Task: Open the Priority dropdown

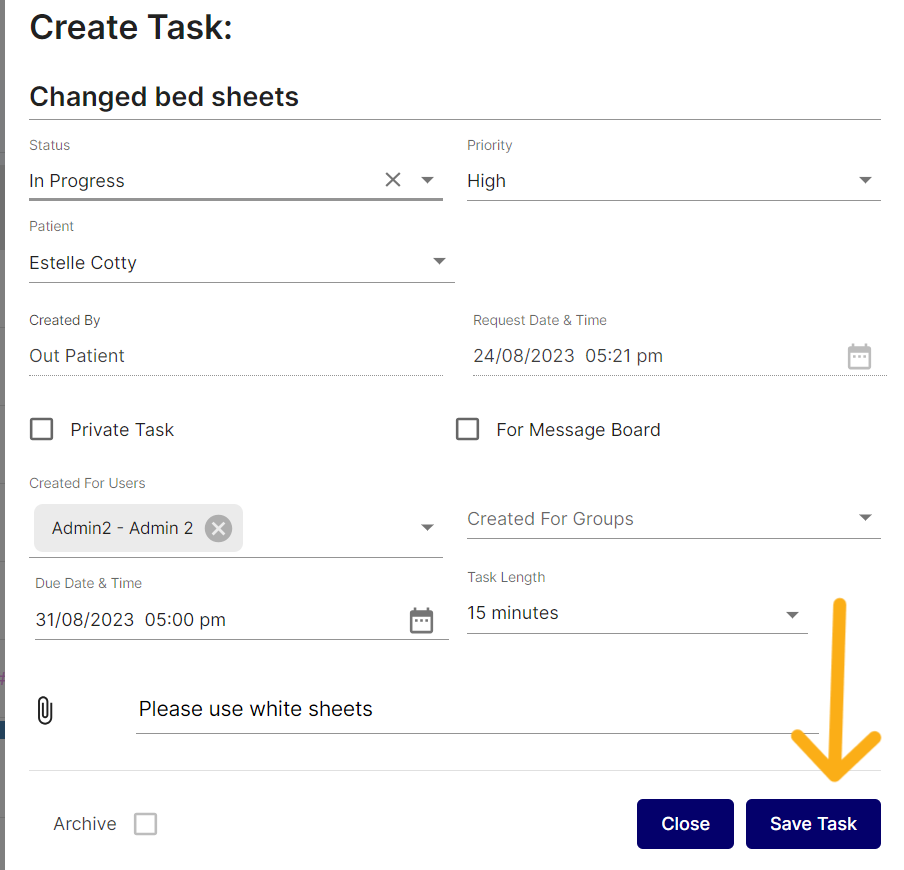Action: [865, 181]
